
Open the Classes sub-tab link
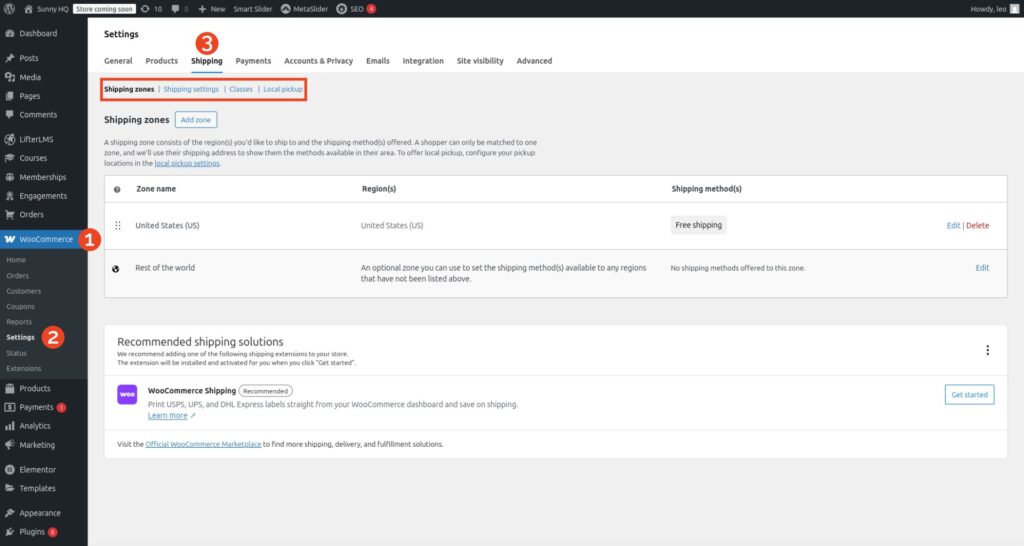click(241, 89)
